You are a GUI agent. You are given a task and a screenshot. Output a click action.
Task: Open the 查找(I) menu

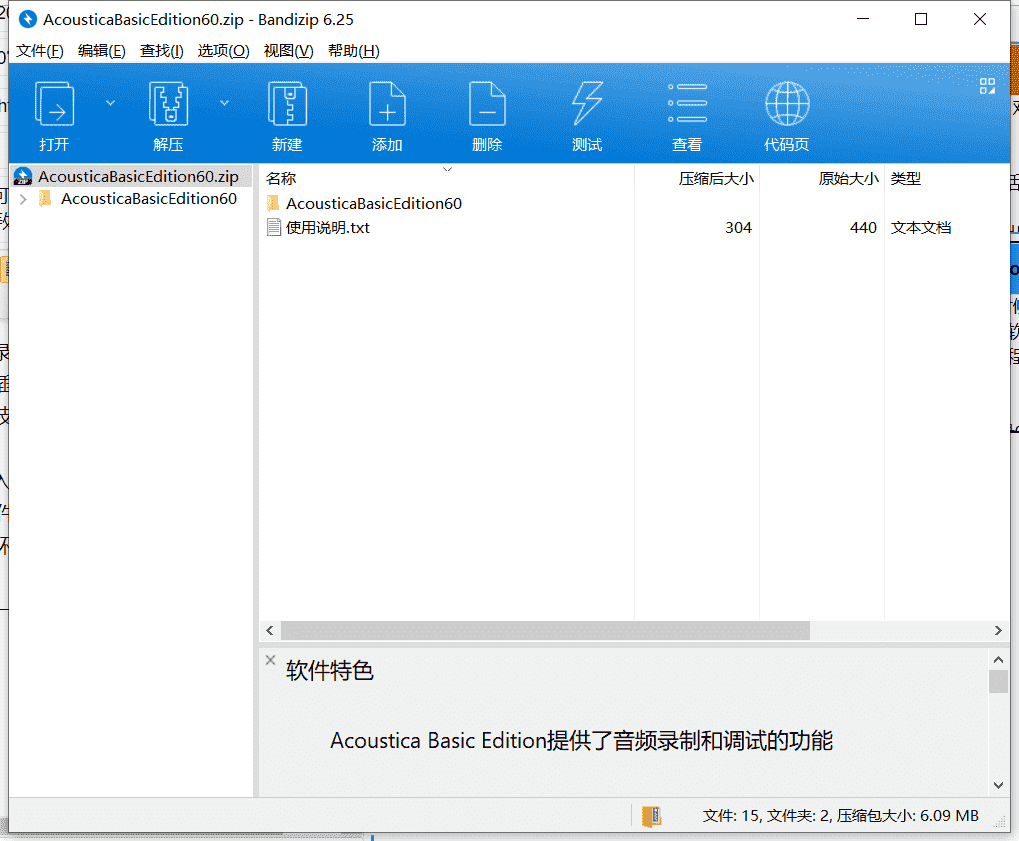(x=161, y=51)
